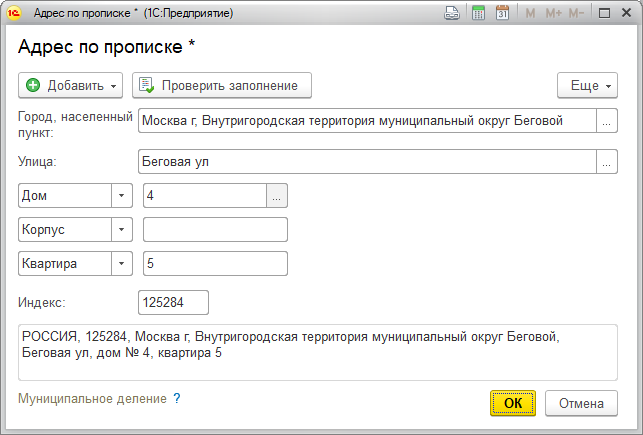643x435 pixels.
Task: Click Проверить заполнение button
Action: [222, 86]
